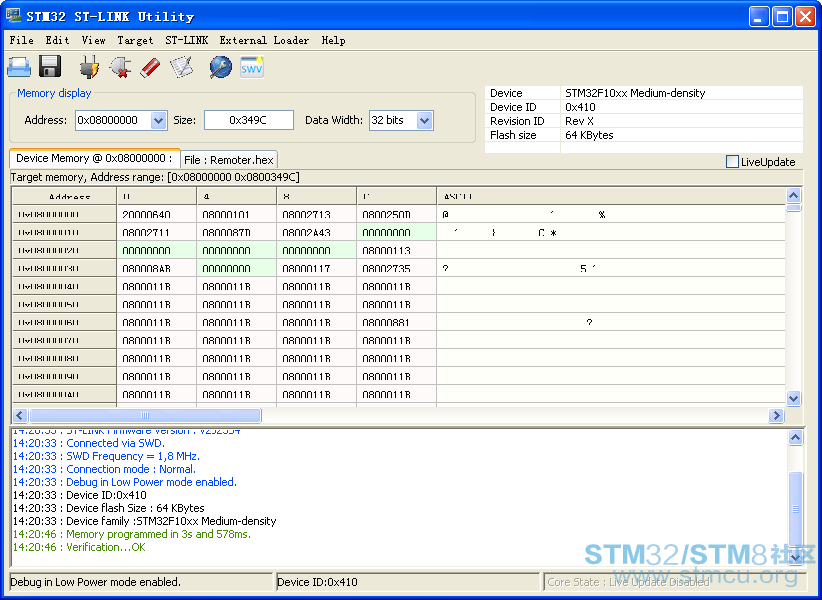Select memory cell 08002735
822x600 pixels.
(397, 268)
